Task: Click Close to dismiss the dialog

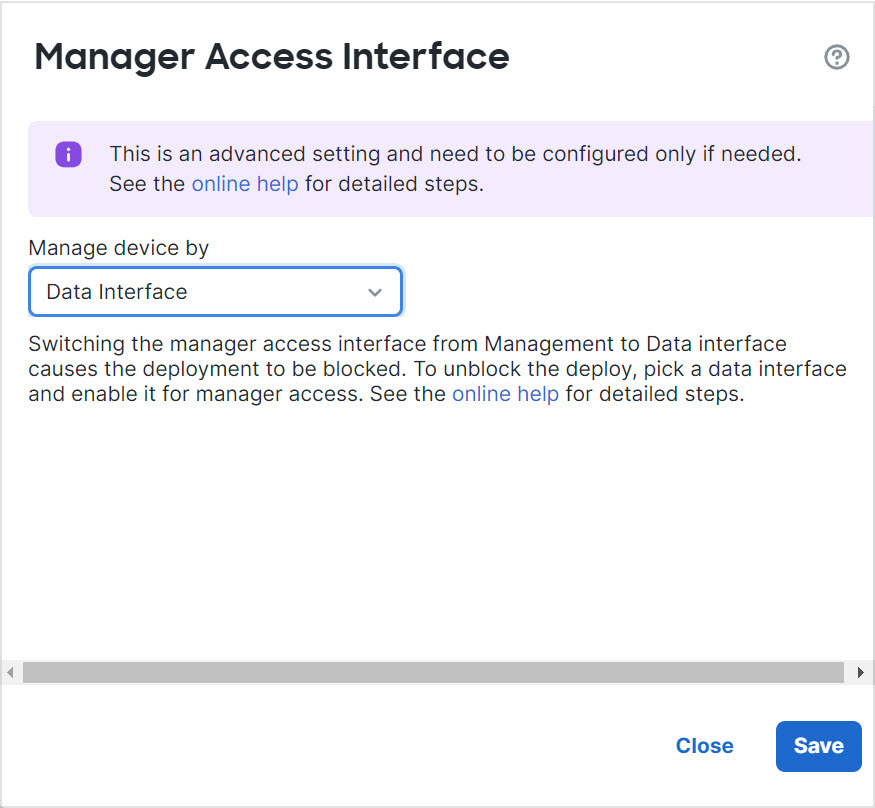Action: [704, 746]
